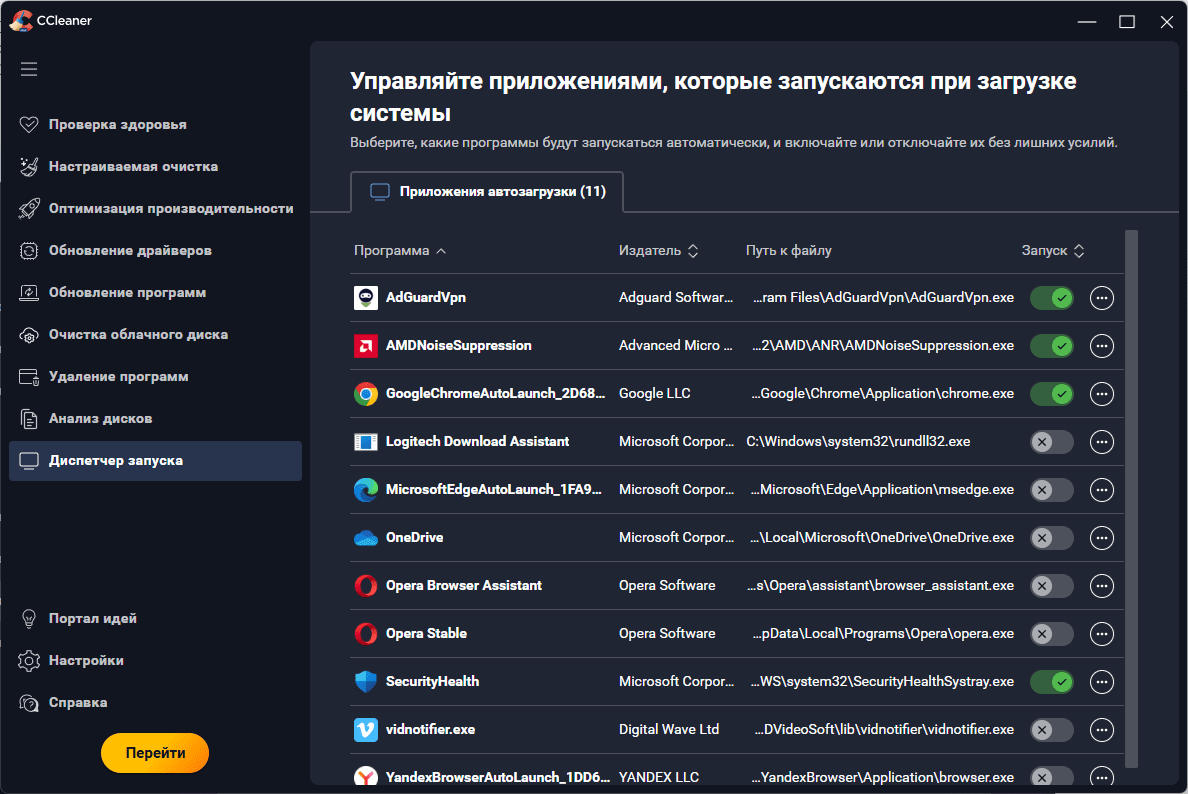This screenshot has height=794, width=1188.
Task: Click the Cloud Drive Cleaner icon
Action: click(29, 335)
